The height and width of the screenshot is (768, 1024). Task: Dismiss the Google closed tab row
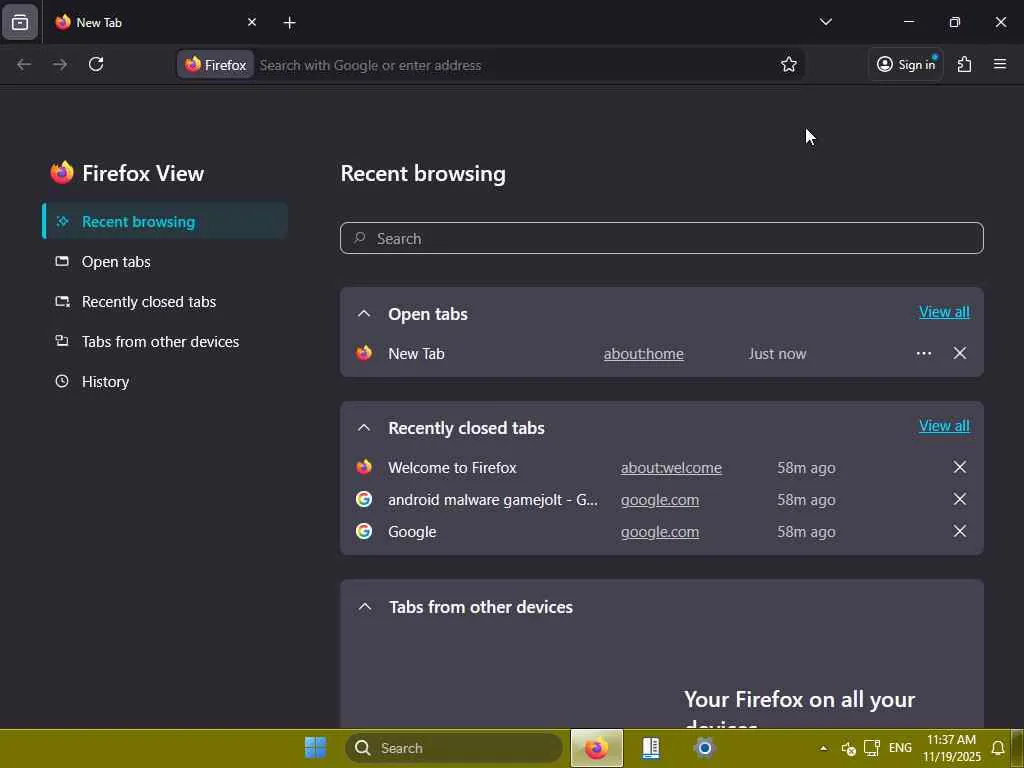click(x=959, y=531)
